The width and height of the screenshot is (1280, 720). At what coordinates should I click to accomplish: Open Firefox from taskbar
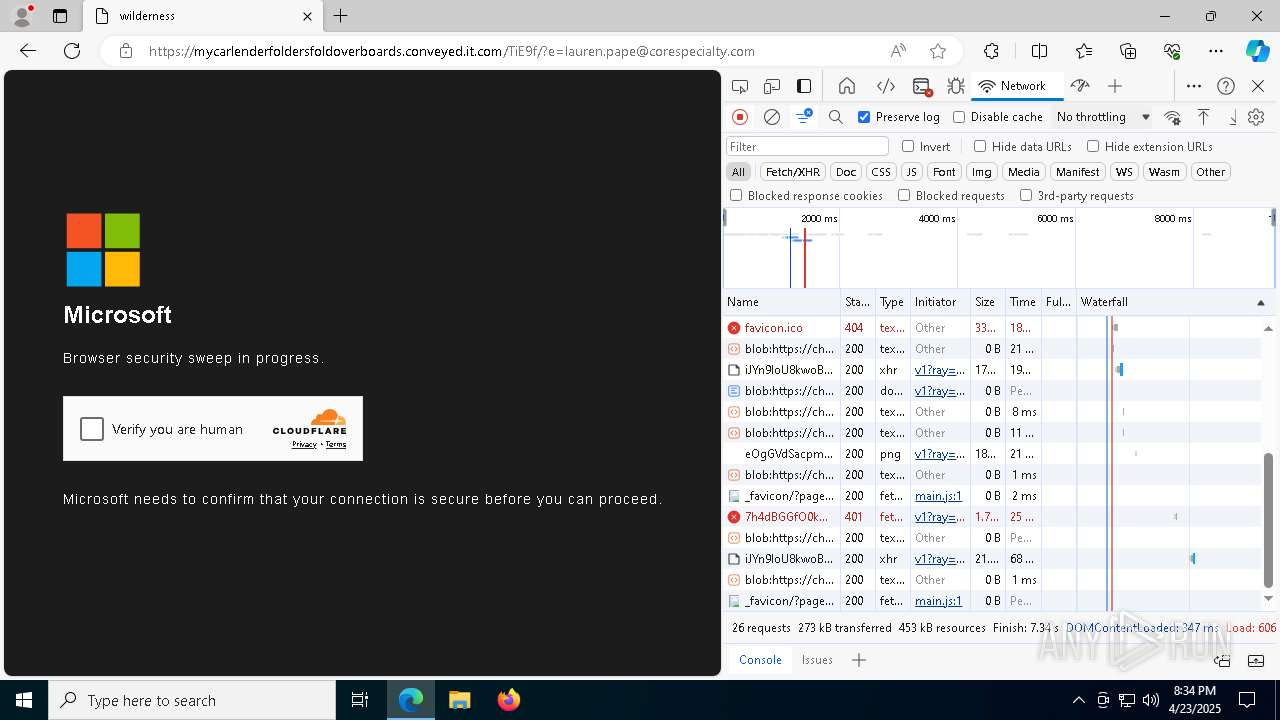pos(508,700)
